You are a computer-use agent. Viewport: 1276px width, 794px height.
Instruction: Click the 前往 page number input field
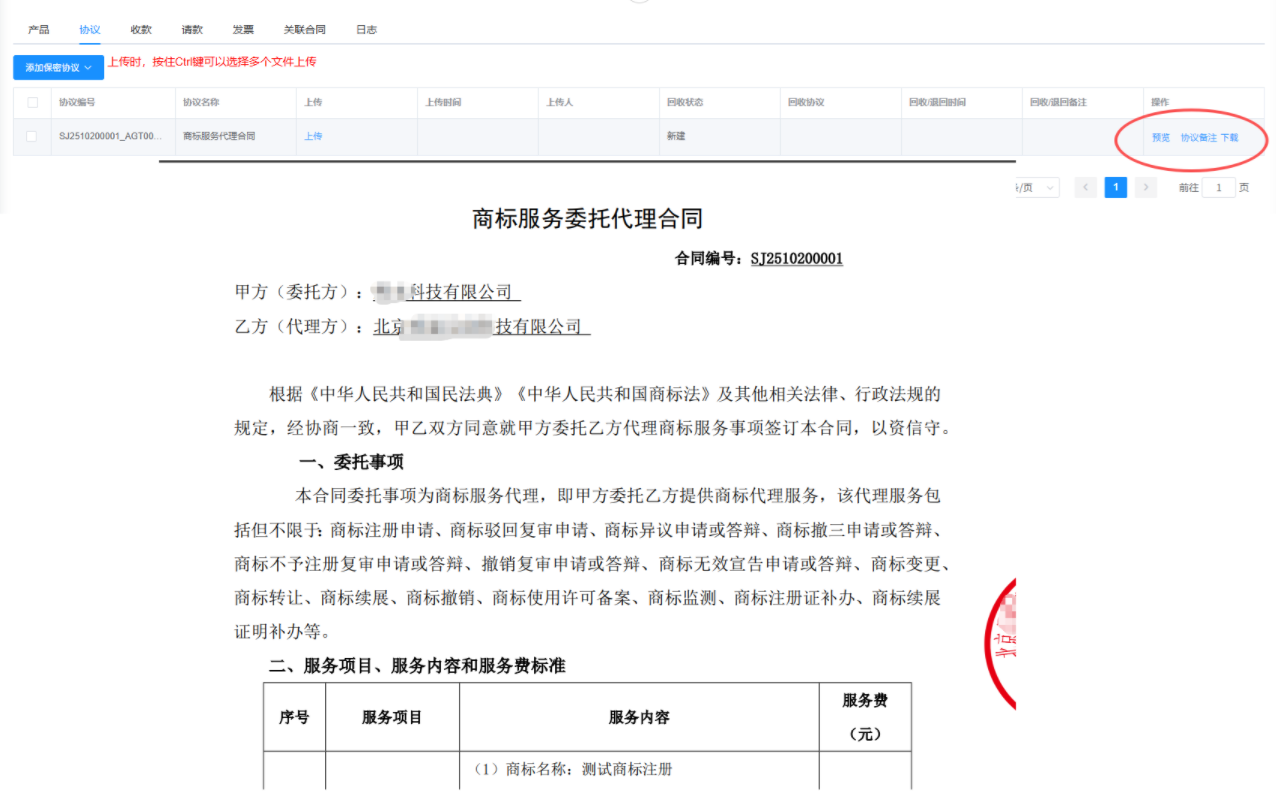pos(1217,187)
